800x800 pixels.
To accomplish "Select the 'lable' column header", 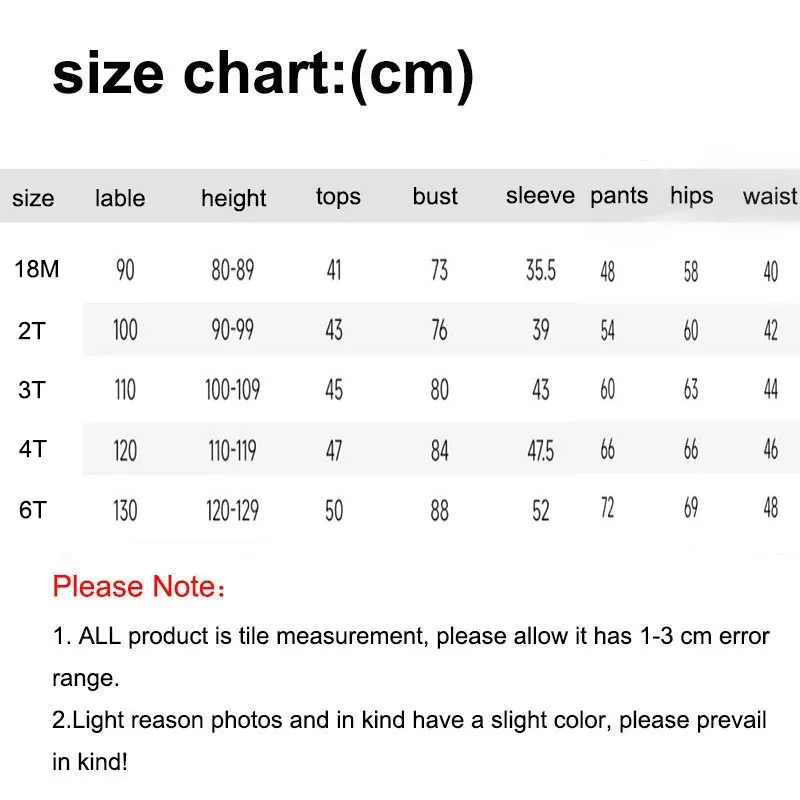I will point(120,198).
